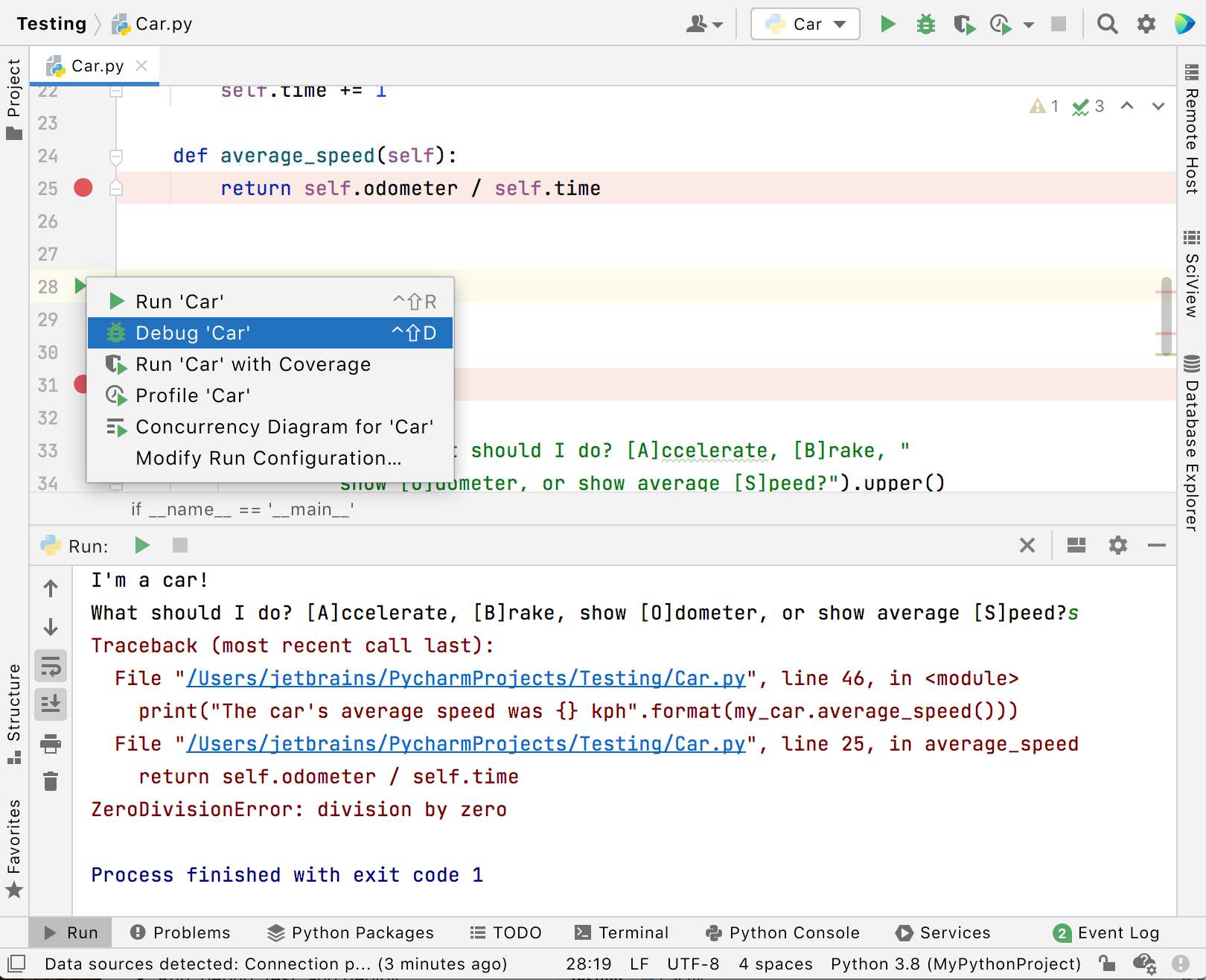Enable scroll to end in console

coord(51,704)
